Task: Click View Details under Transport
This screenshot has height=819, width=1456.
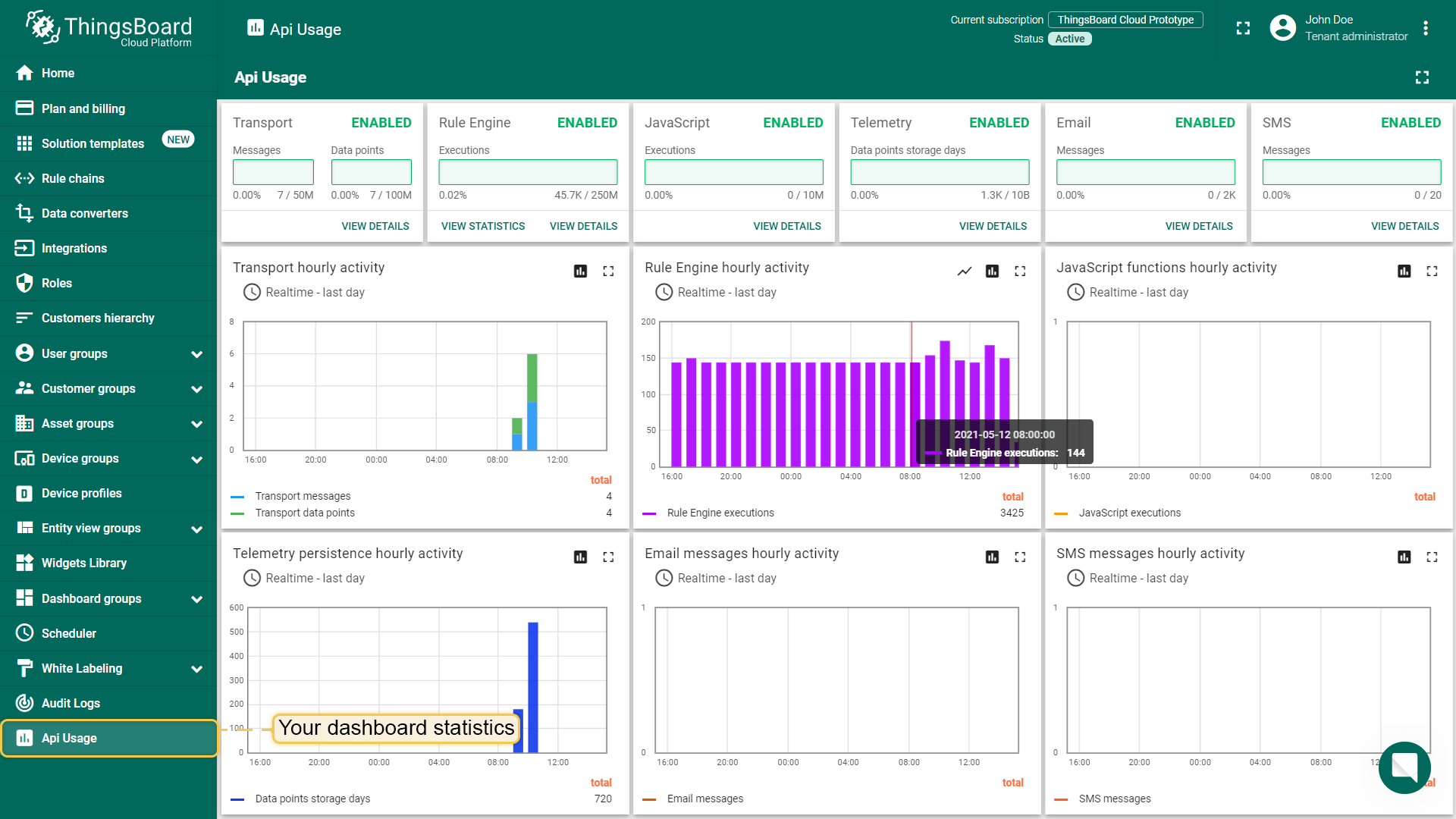Action: [x=375, y=226]
